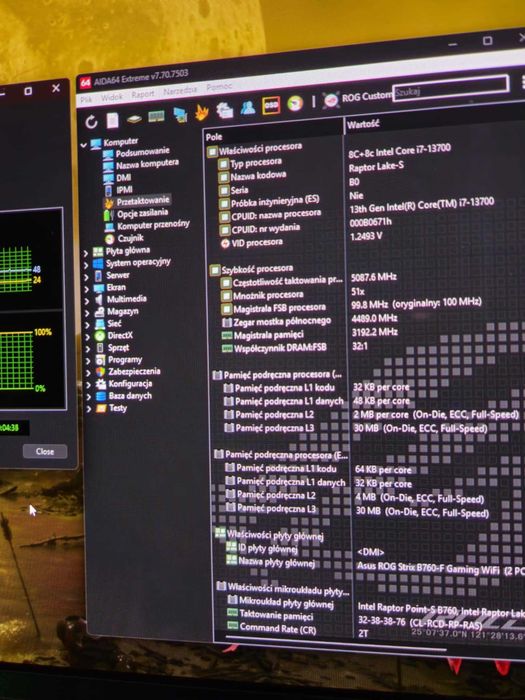The image size is (525, 700).
Task: Select Komputer przenośny in the tree
Action: tap(153, 225)
